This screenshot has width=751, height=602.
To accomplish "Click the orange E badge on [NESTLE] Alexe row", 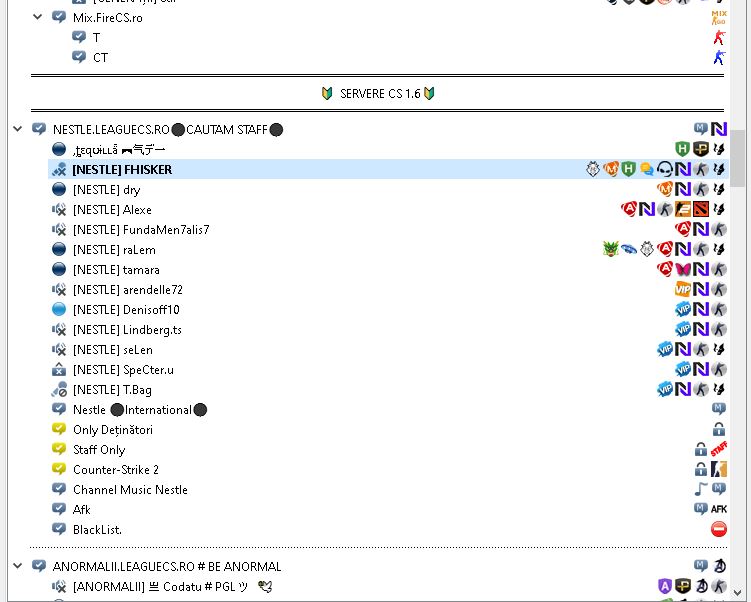I will 683,209.
